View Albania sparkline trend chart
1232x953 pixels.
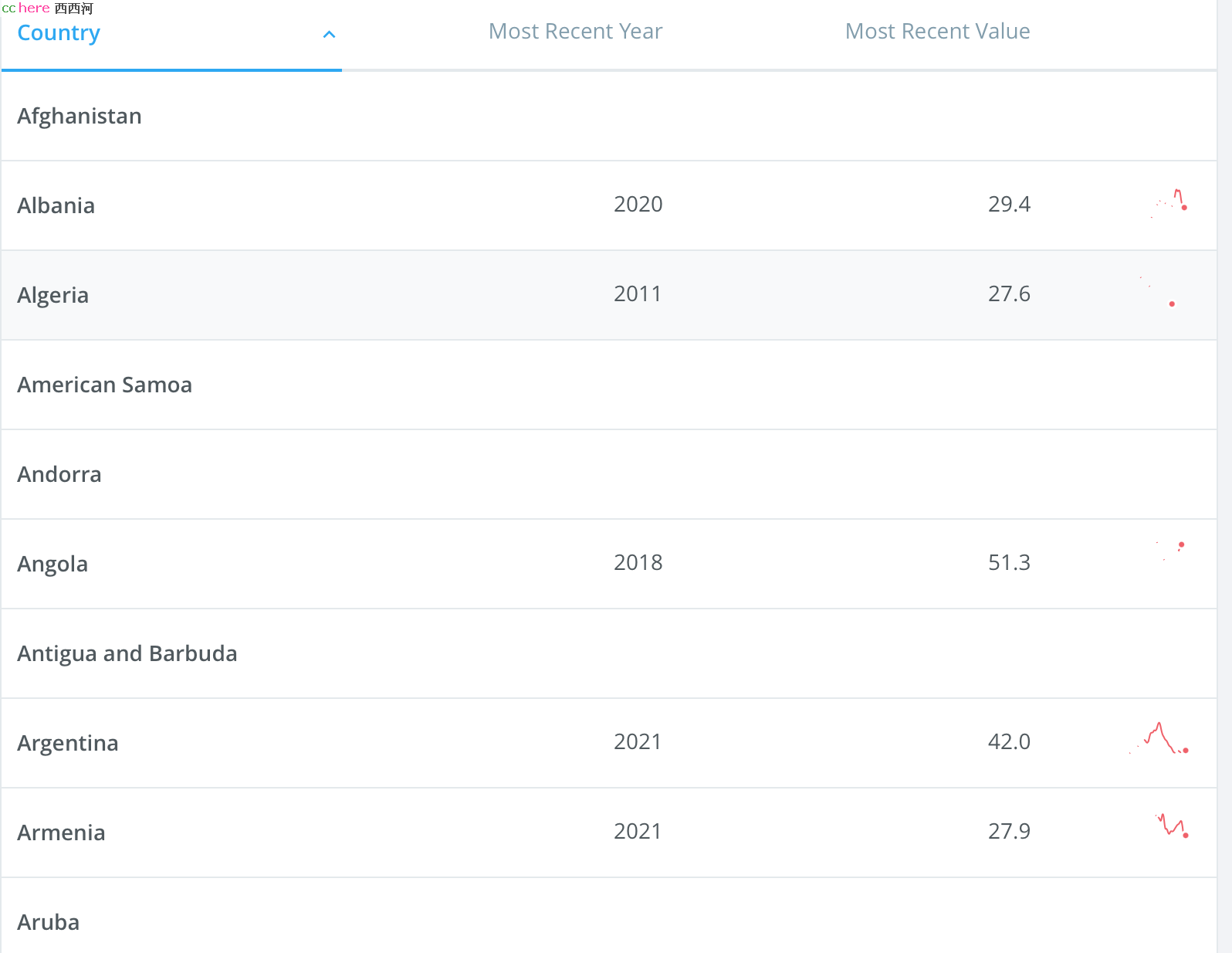[1169, 203]
